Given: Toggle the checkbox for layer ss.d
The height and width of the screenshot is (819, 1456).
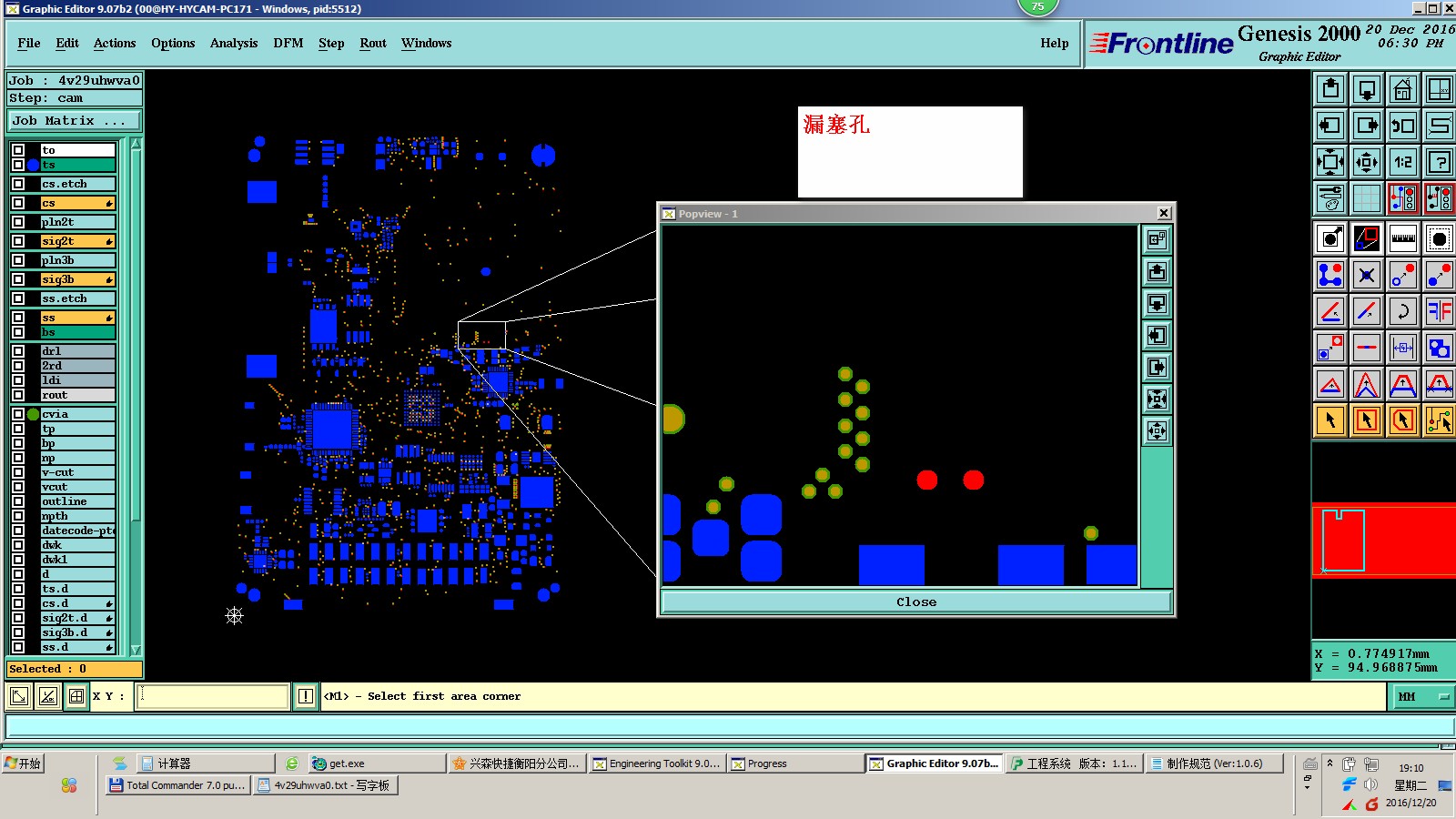Looking at the screenshot, I should pyautogui.click(x=18, y=647).
